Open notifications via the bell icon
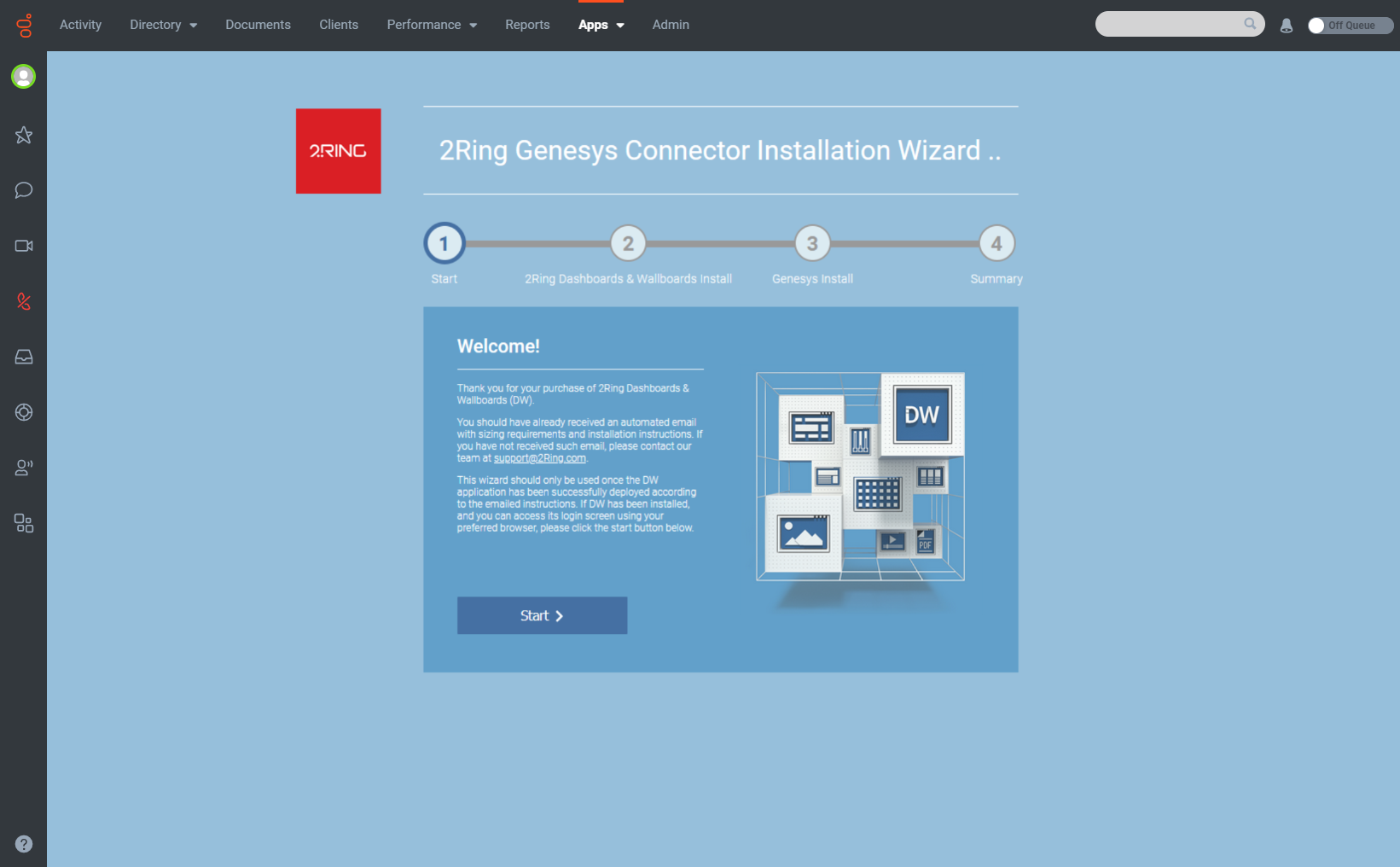This screenshot has width=1400, height=867. coord(1286,25)
